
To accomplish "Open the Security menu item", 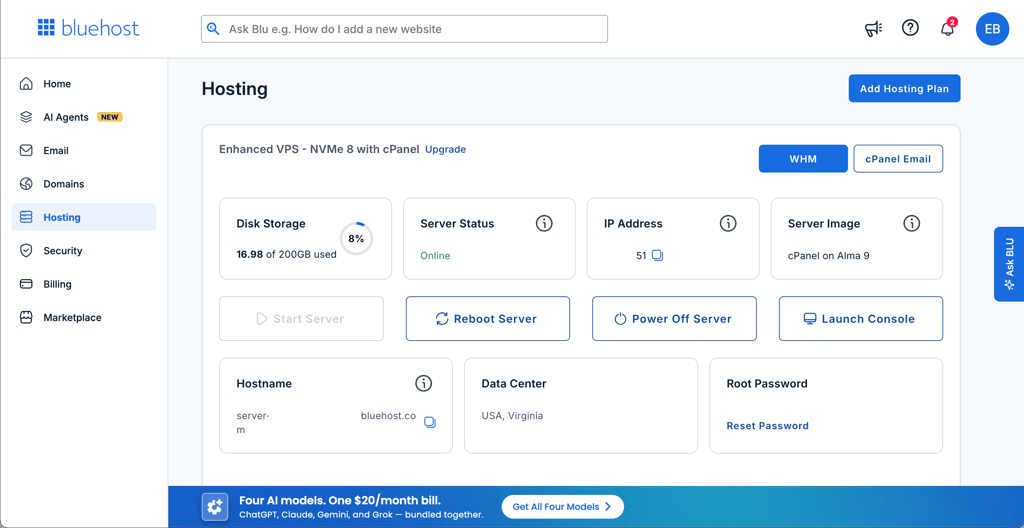I will point(84,250).
